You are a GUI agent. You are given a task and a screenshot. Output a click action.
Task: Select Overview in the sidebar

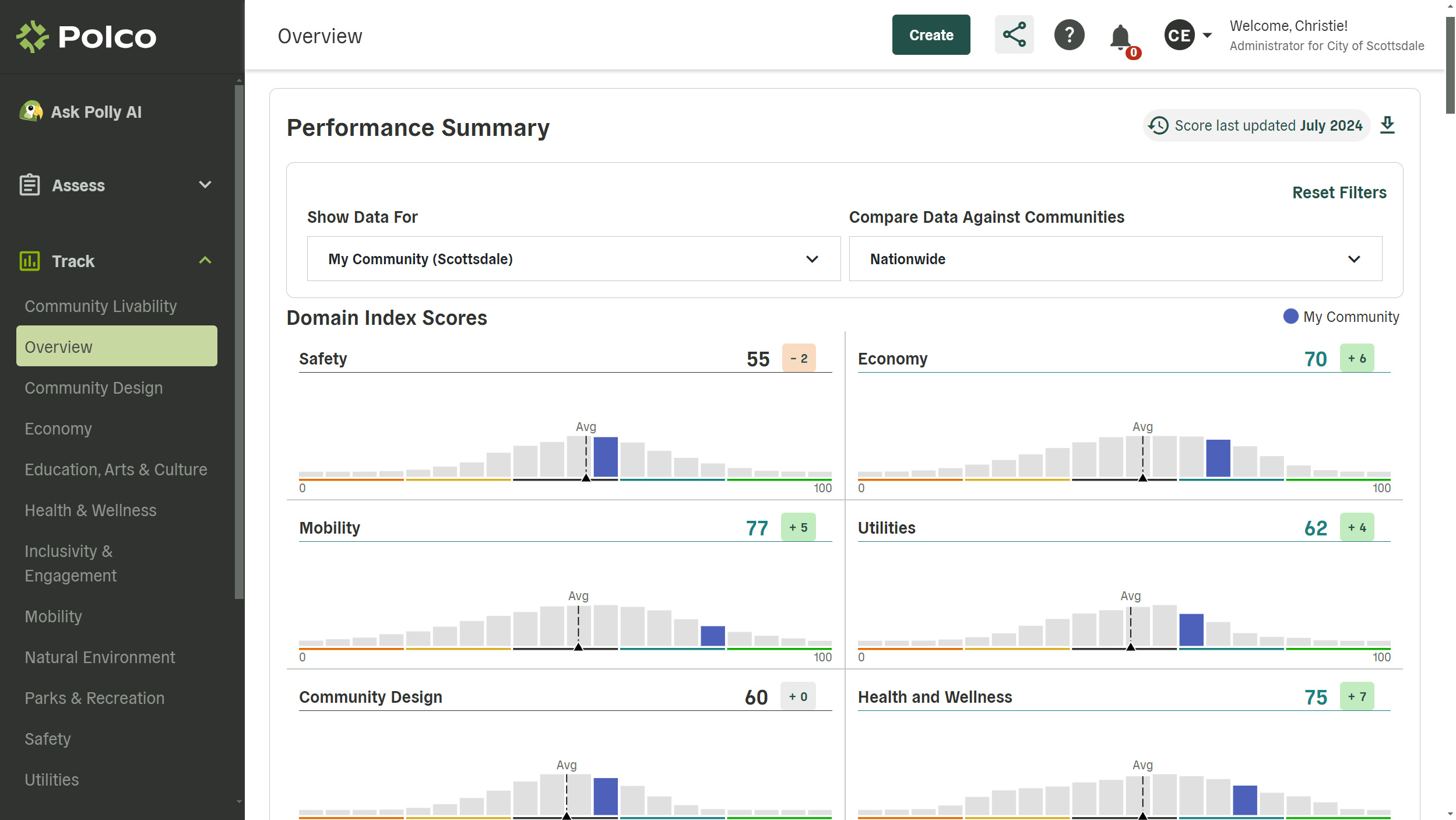(x=117, y=346)
